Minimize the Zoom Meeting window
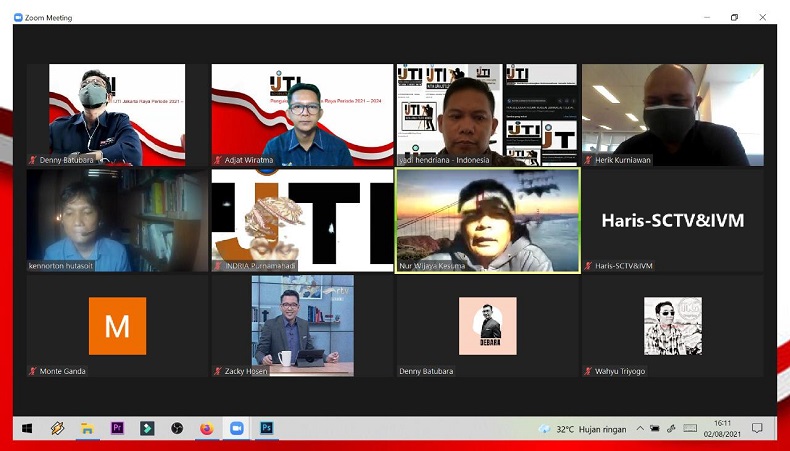 tap(707, 17)
